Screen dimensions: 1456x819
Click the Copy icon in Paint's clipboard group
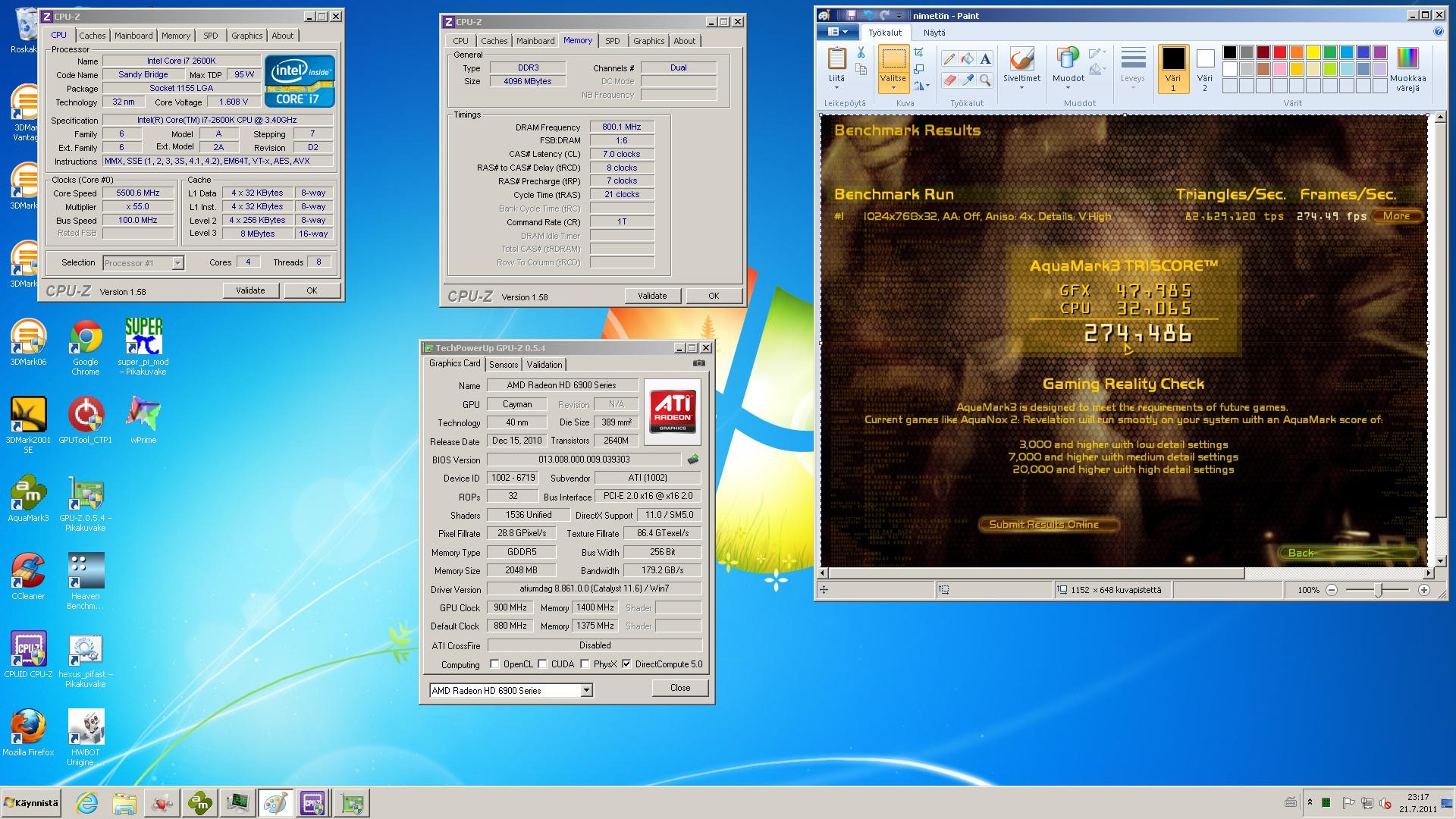pos(861,70)
